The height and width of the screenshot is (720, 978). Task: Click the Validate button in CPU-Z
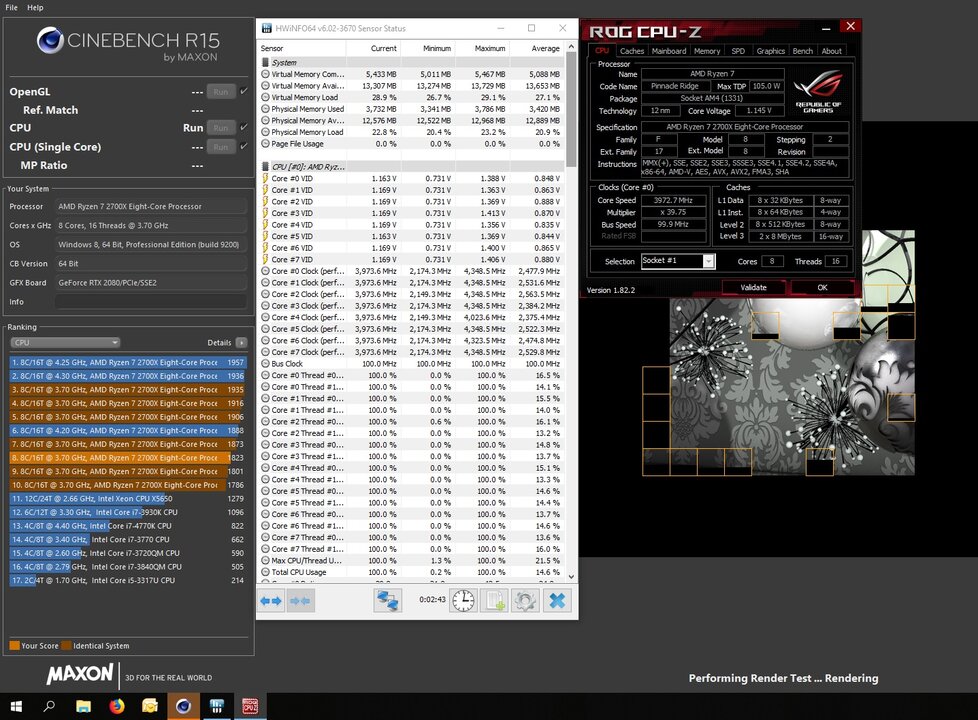(753, 288)
